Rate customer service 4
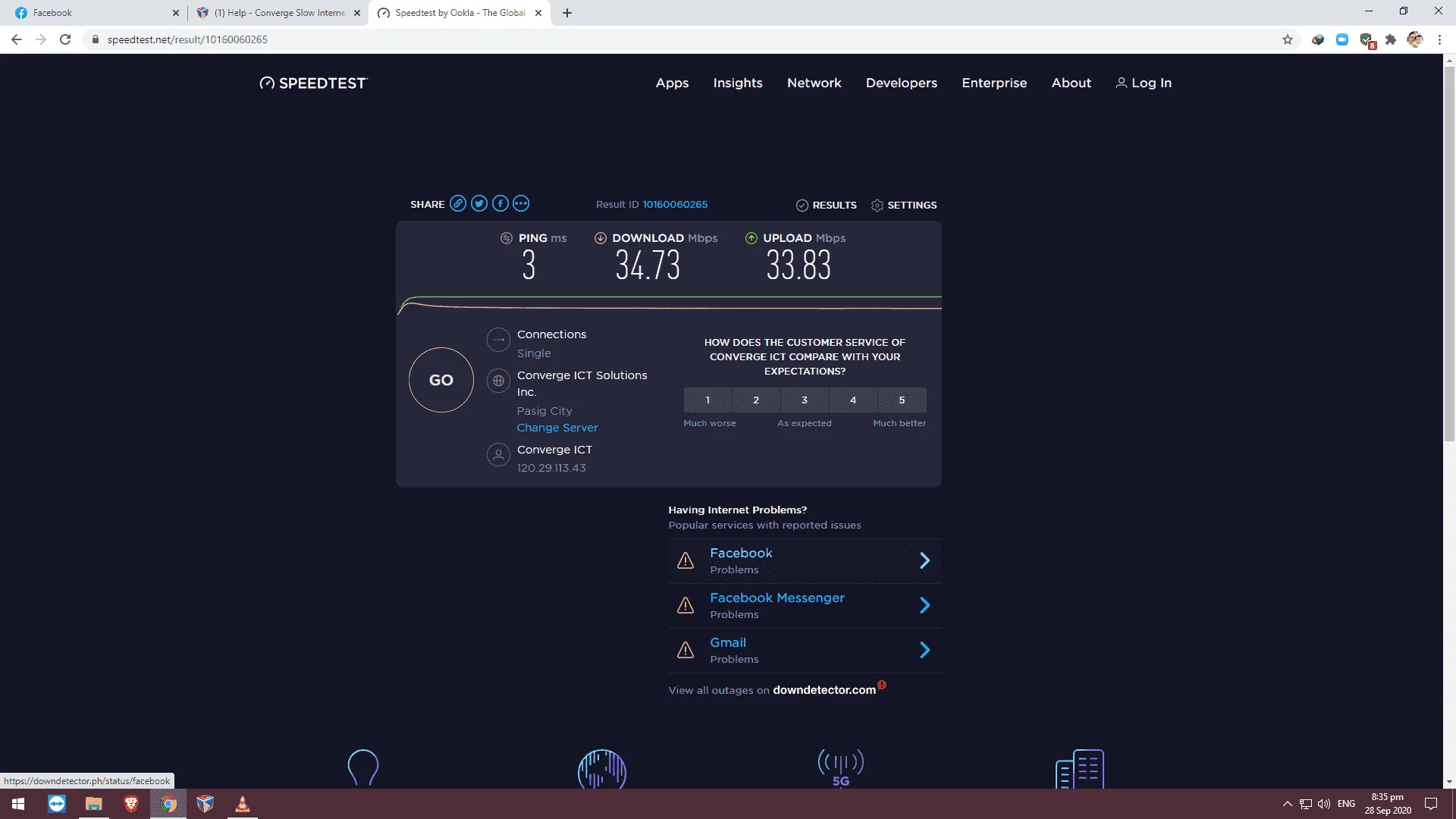Screen dimensions: 1456x819 point(853,400)
